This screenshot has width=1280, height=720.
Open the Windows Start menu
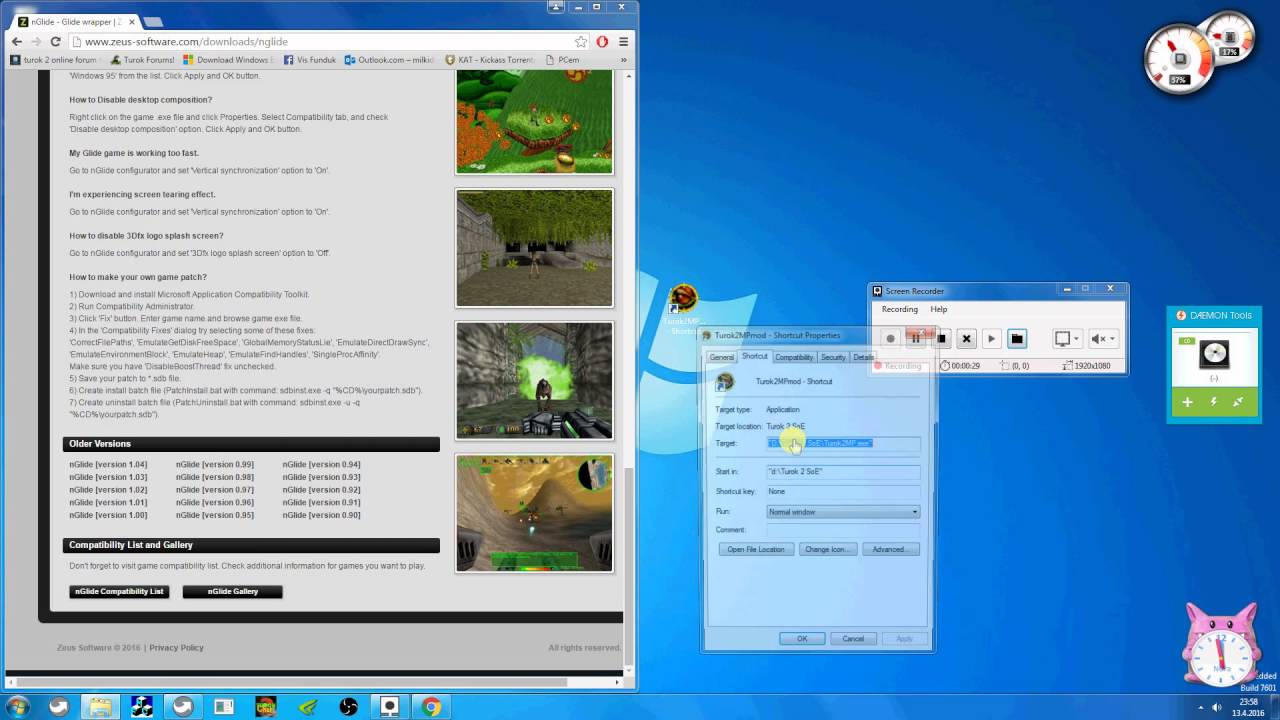point(18,707)
